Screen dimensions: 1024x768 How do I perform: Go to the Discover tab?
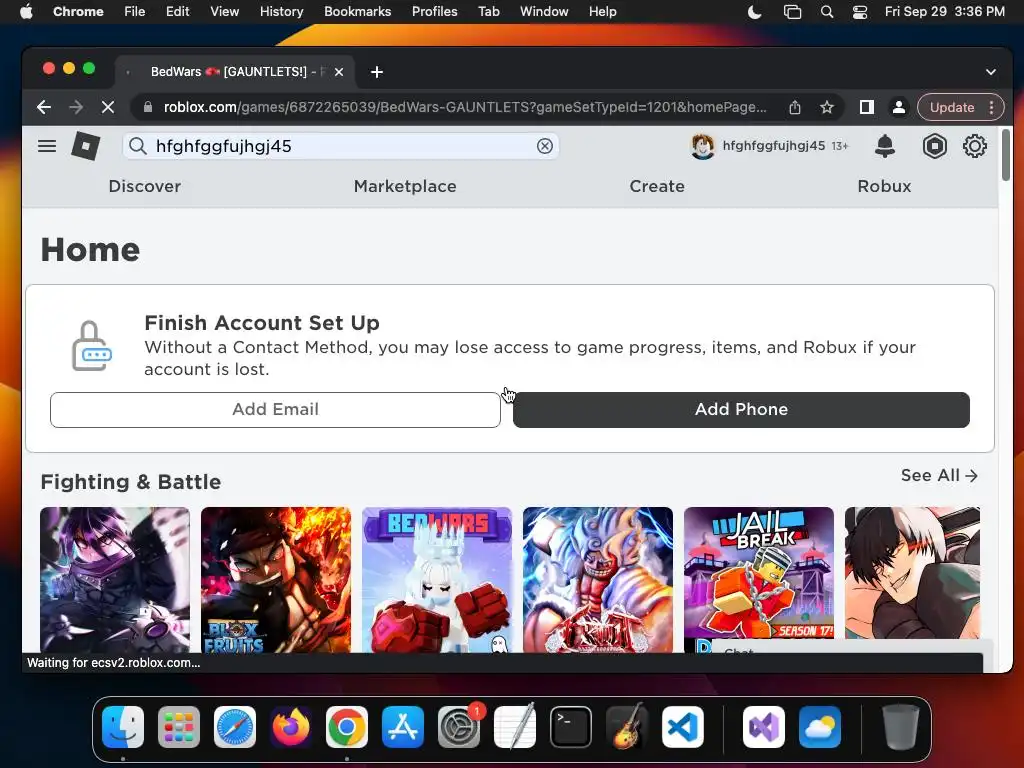144,186
